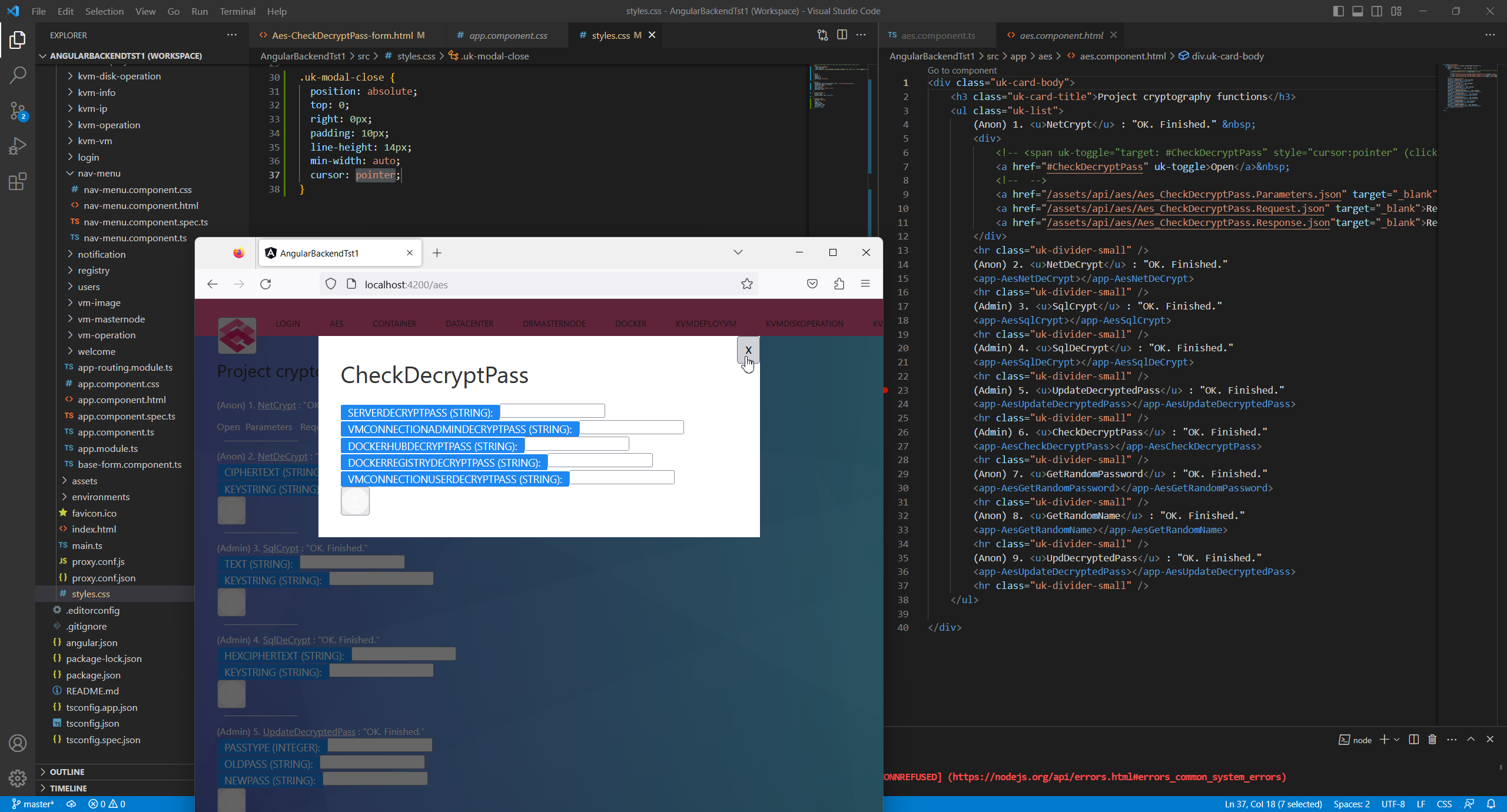
Task: Switch to app.component.css tab
Action: click(x=507, y=35)
